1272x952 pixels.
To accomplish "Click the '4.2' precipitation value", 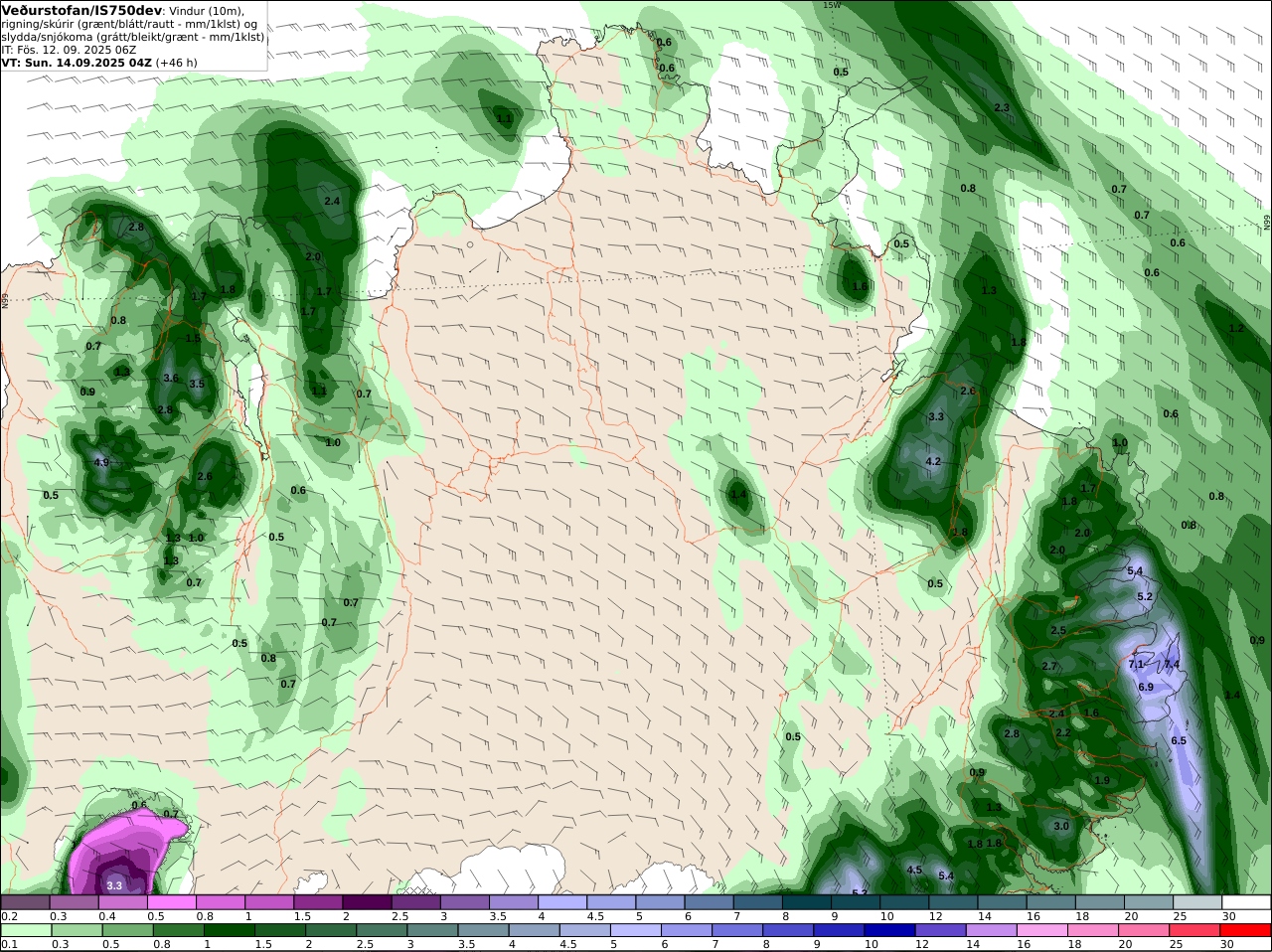I will point(933,461).
